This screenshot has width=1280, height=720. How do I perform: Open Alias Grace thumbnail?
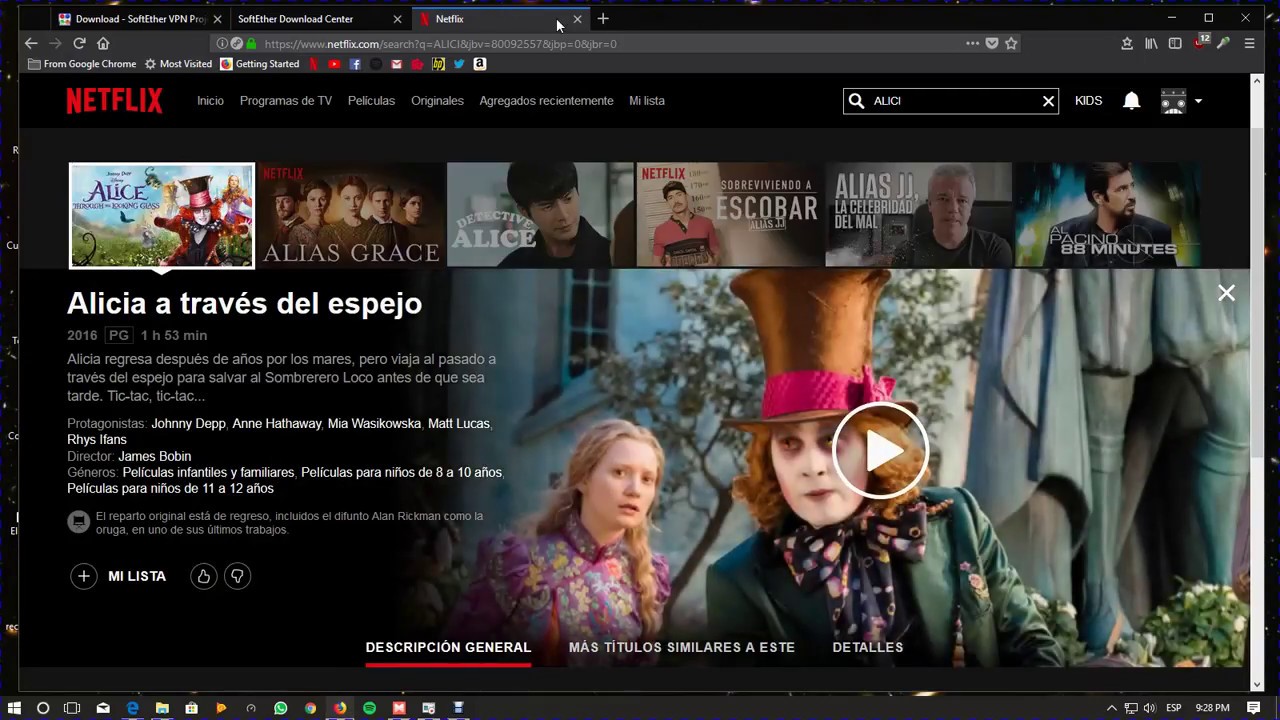(351, 216)
